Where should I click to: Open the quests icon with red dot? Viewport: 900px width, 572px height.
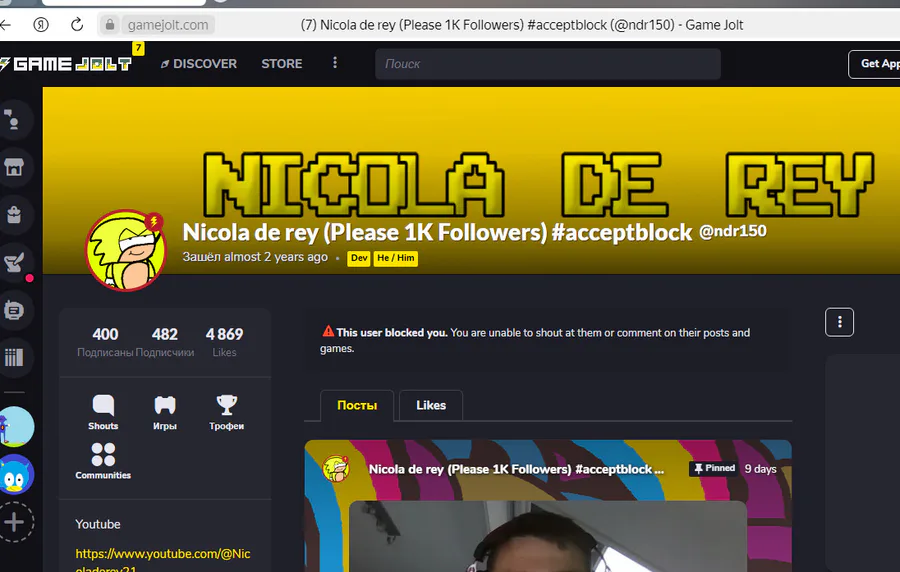(x=14, y=263)
